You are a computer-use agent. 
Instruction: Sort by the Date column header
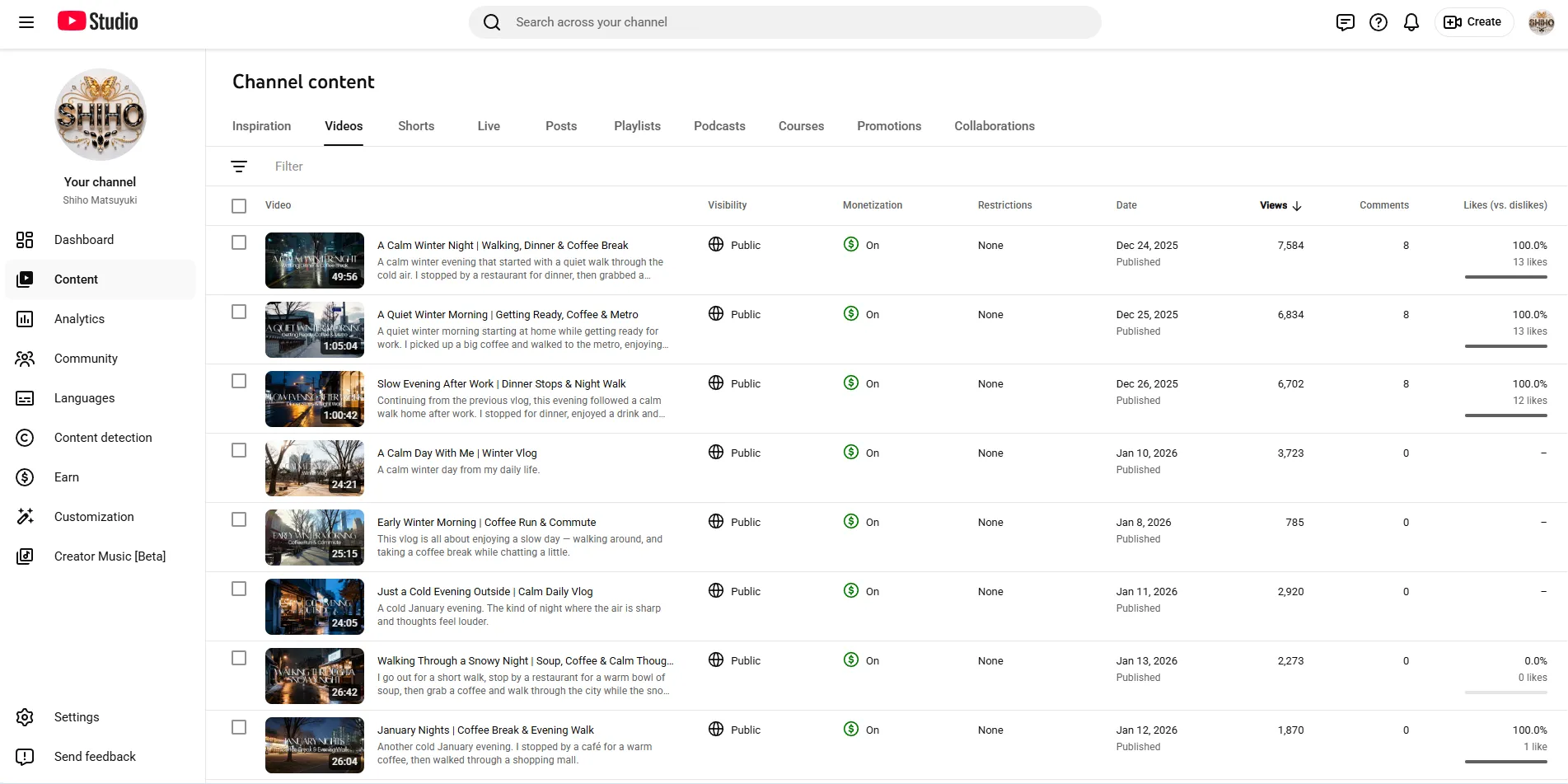[x=1126, y=205]
